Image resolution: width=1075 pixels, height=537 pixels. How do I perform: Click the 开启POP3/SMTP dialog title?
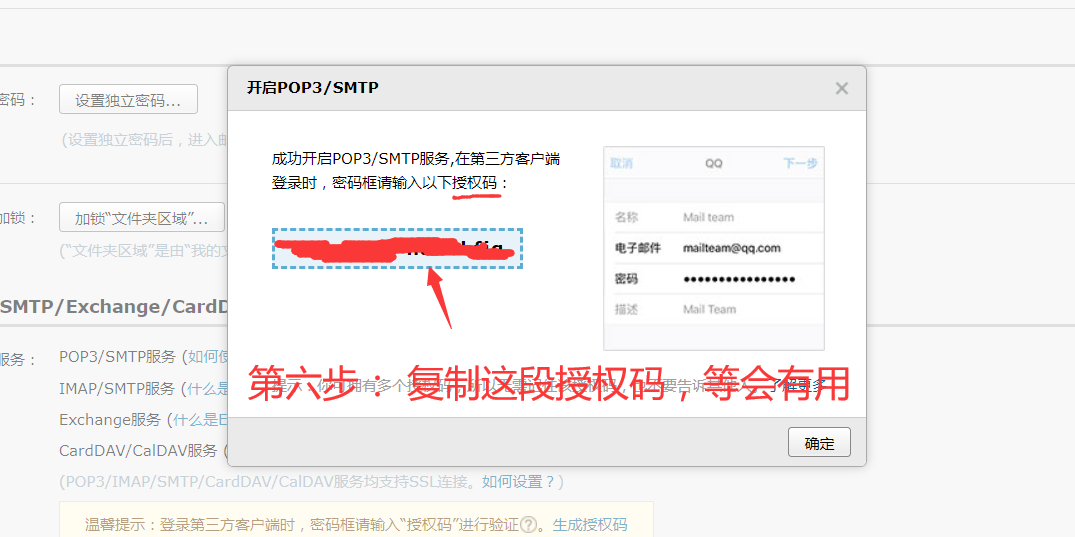coord(313,88)
